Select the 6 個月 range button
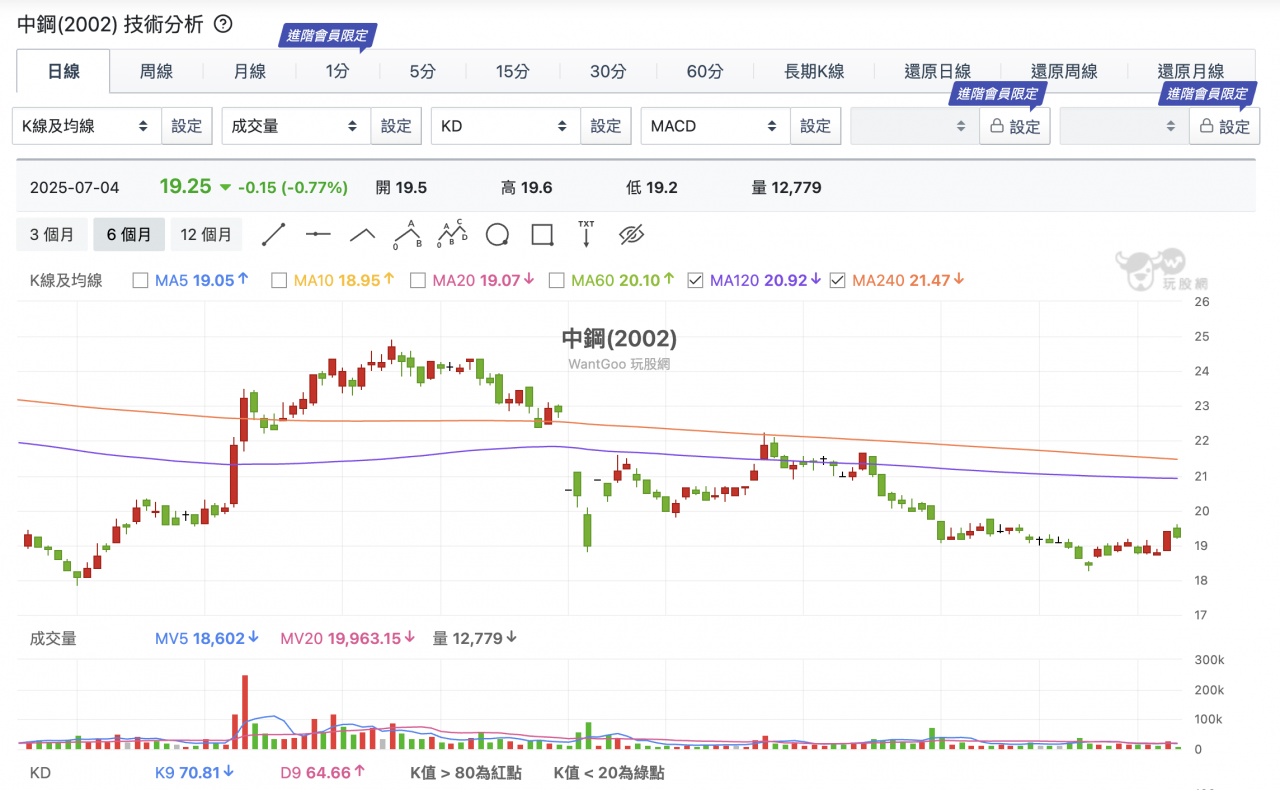This screenshot has width=1280, height=790. [x=129, y=235]
